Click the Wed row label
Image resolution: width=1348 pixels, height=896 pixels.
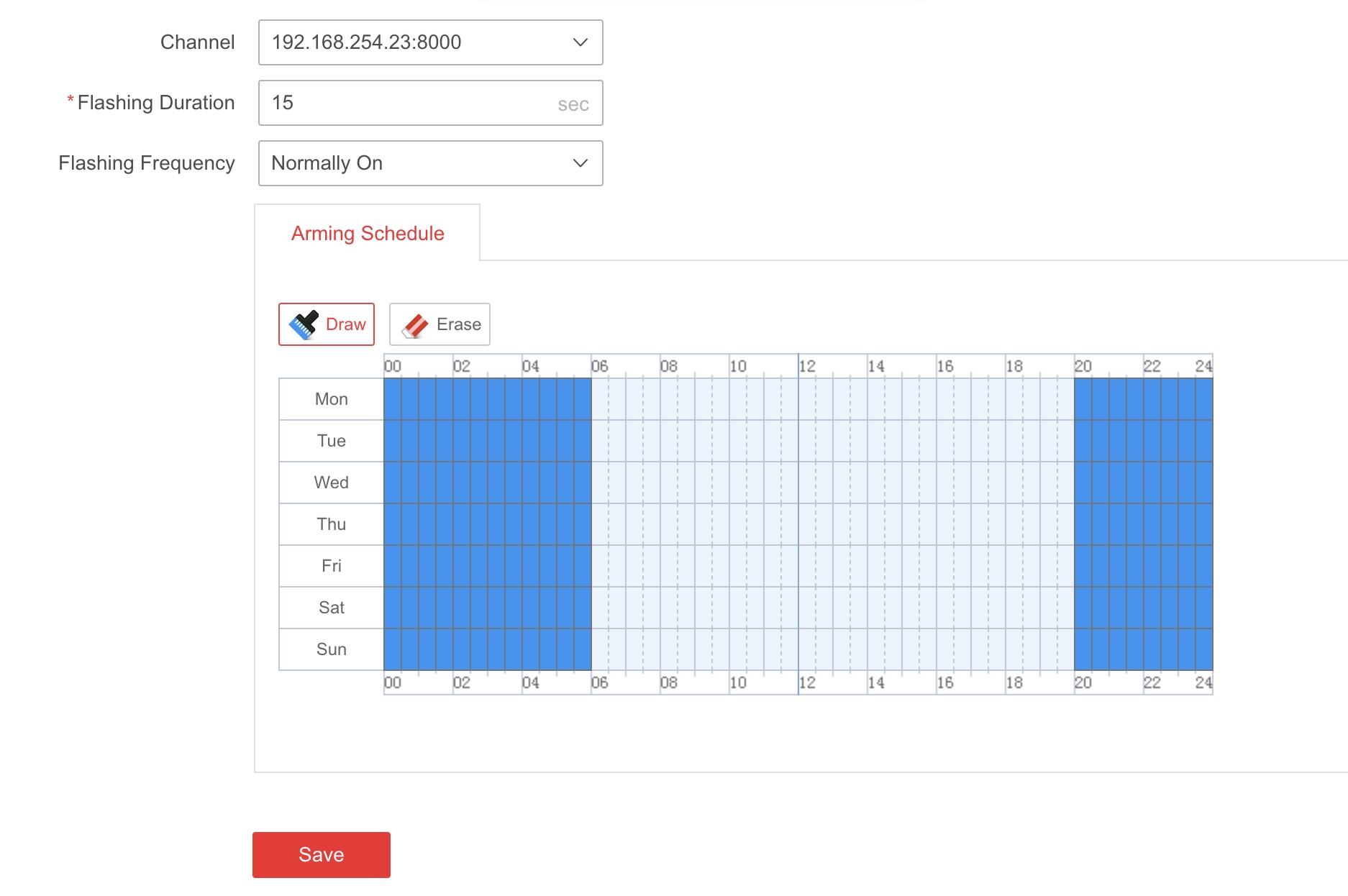(331, 483)
